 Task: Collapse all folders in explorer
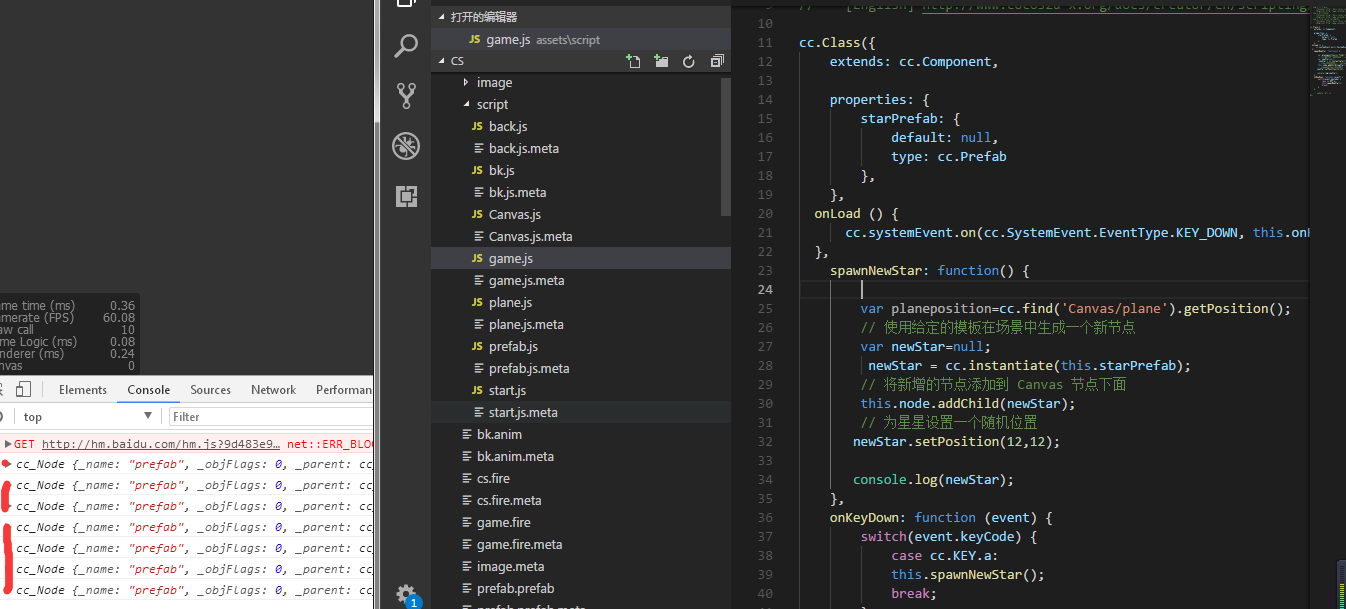point(716,62)
